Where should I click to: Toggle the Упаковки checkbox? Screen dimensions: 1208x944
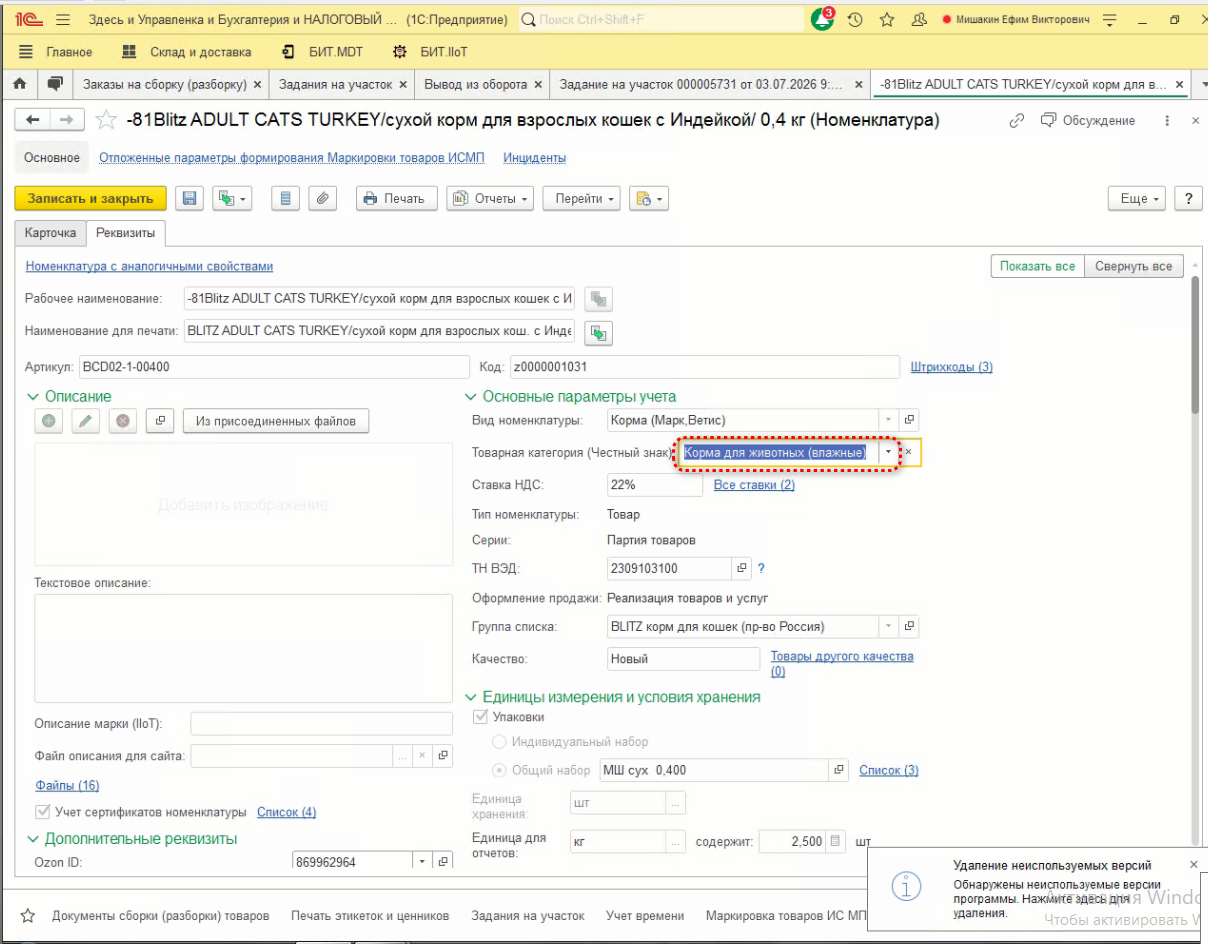coord(481,717)
